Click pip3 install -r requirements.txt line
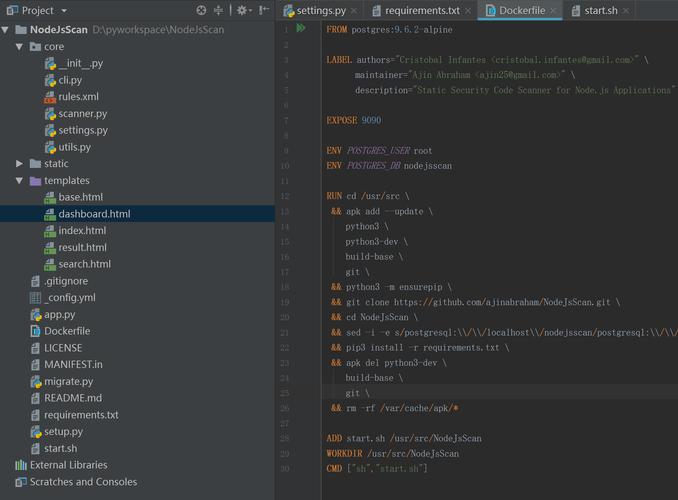Screen dimensions: 678x500 click(420, 348)
